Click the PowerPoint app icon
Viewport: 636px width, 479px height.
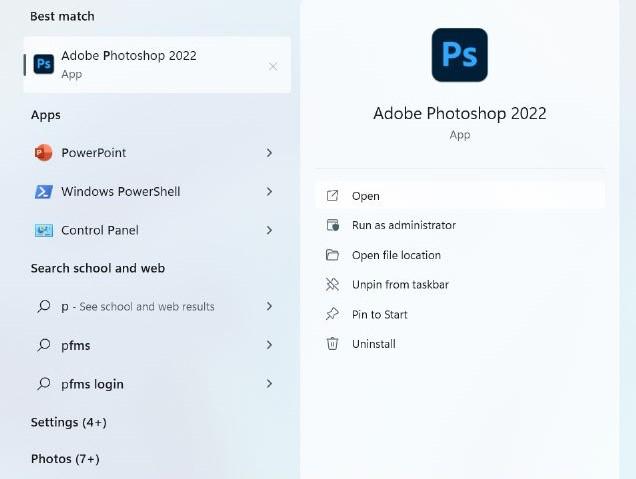point(43,153)
